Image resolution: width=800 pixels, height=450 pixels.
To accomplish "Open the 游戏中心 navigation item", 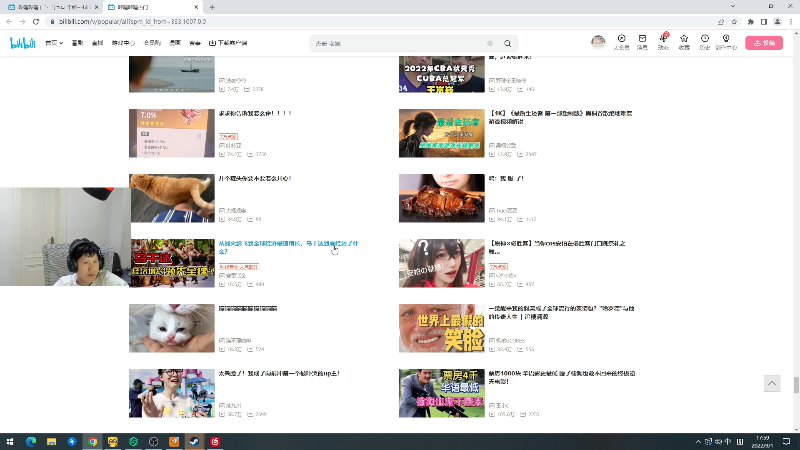I will pos(123,43).
